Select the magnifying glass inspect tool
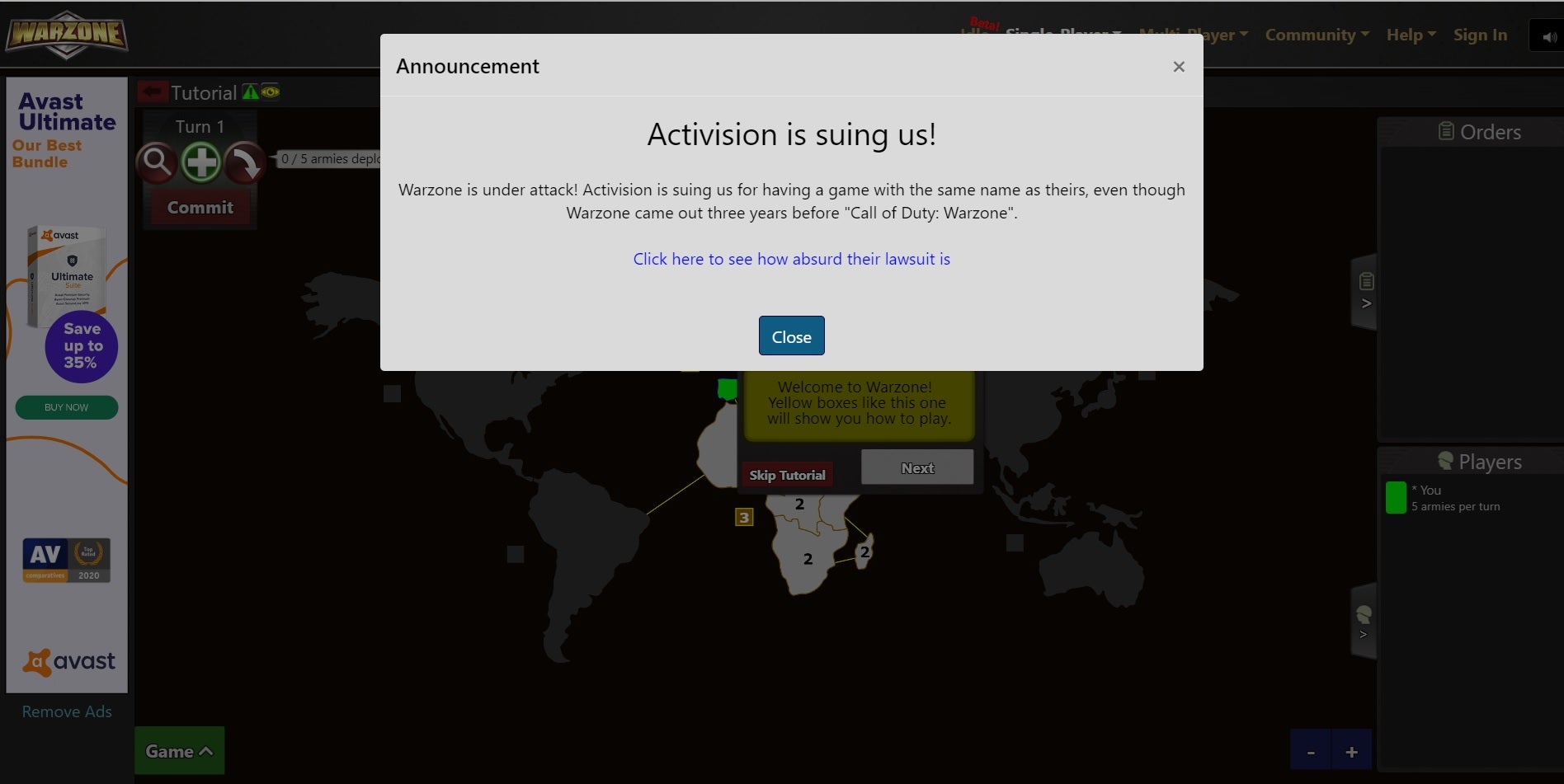 coord(157,162)
